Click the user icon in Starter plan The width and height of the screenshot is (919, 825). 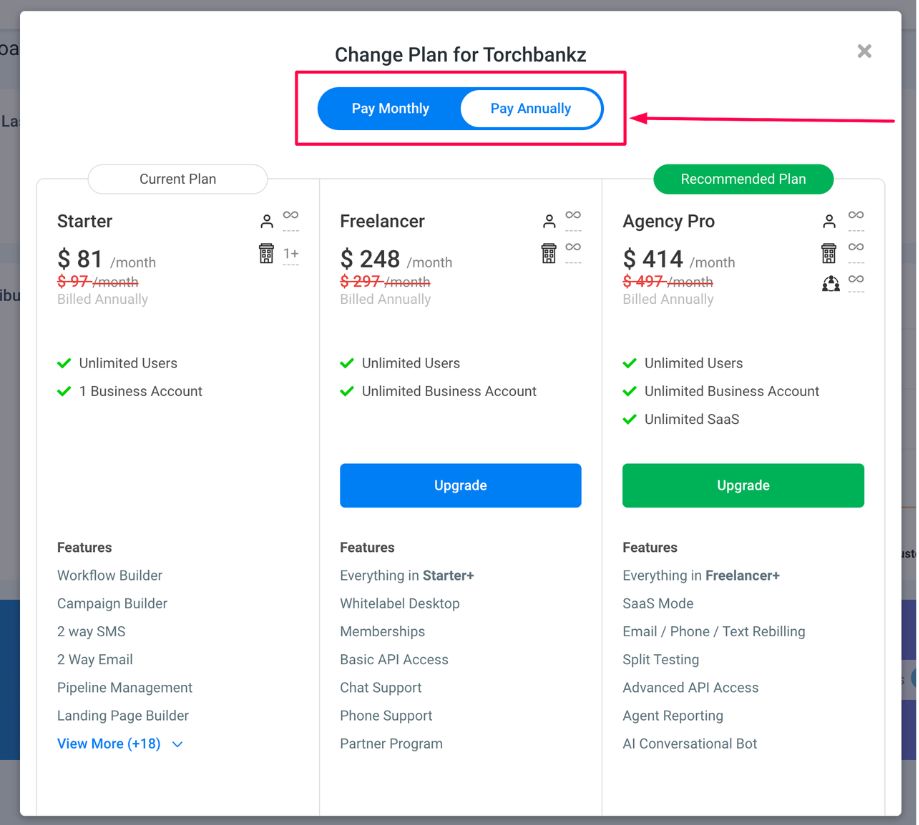pos(266,221)
